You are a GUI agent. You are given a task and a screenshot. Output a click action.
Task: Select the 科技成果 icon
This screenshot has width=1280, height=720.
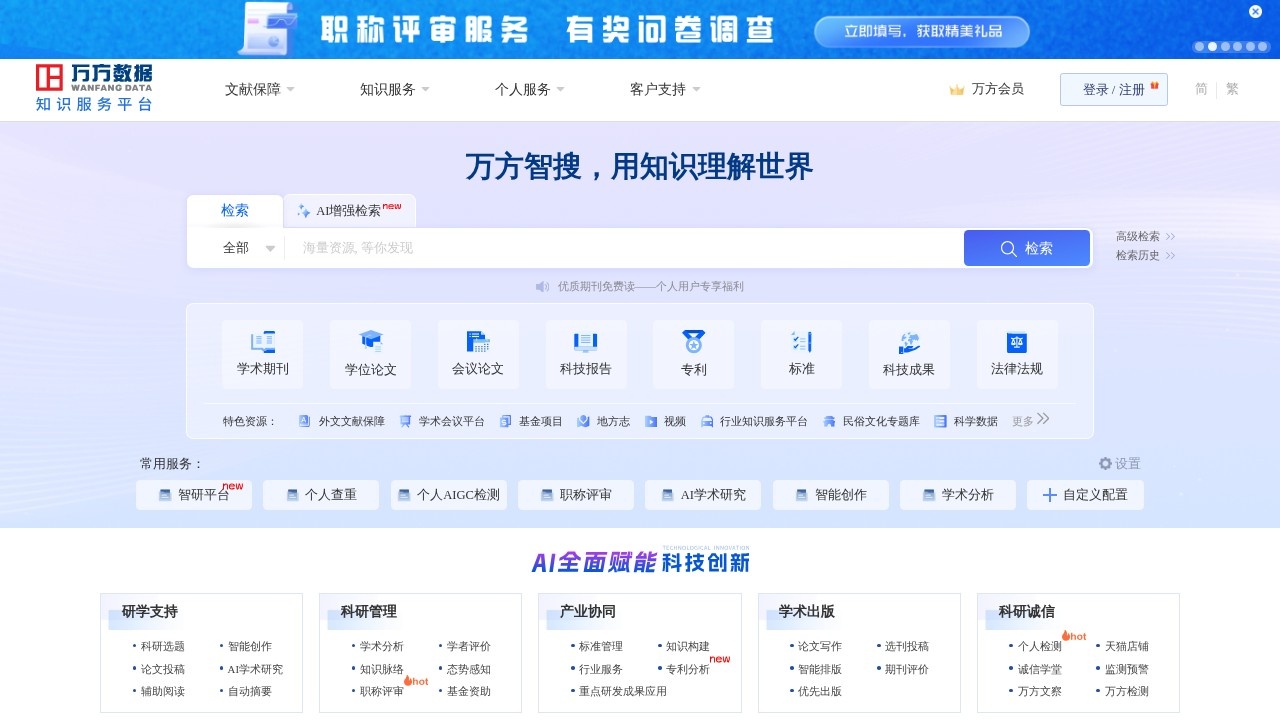tap(909, 353)
